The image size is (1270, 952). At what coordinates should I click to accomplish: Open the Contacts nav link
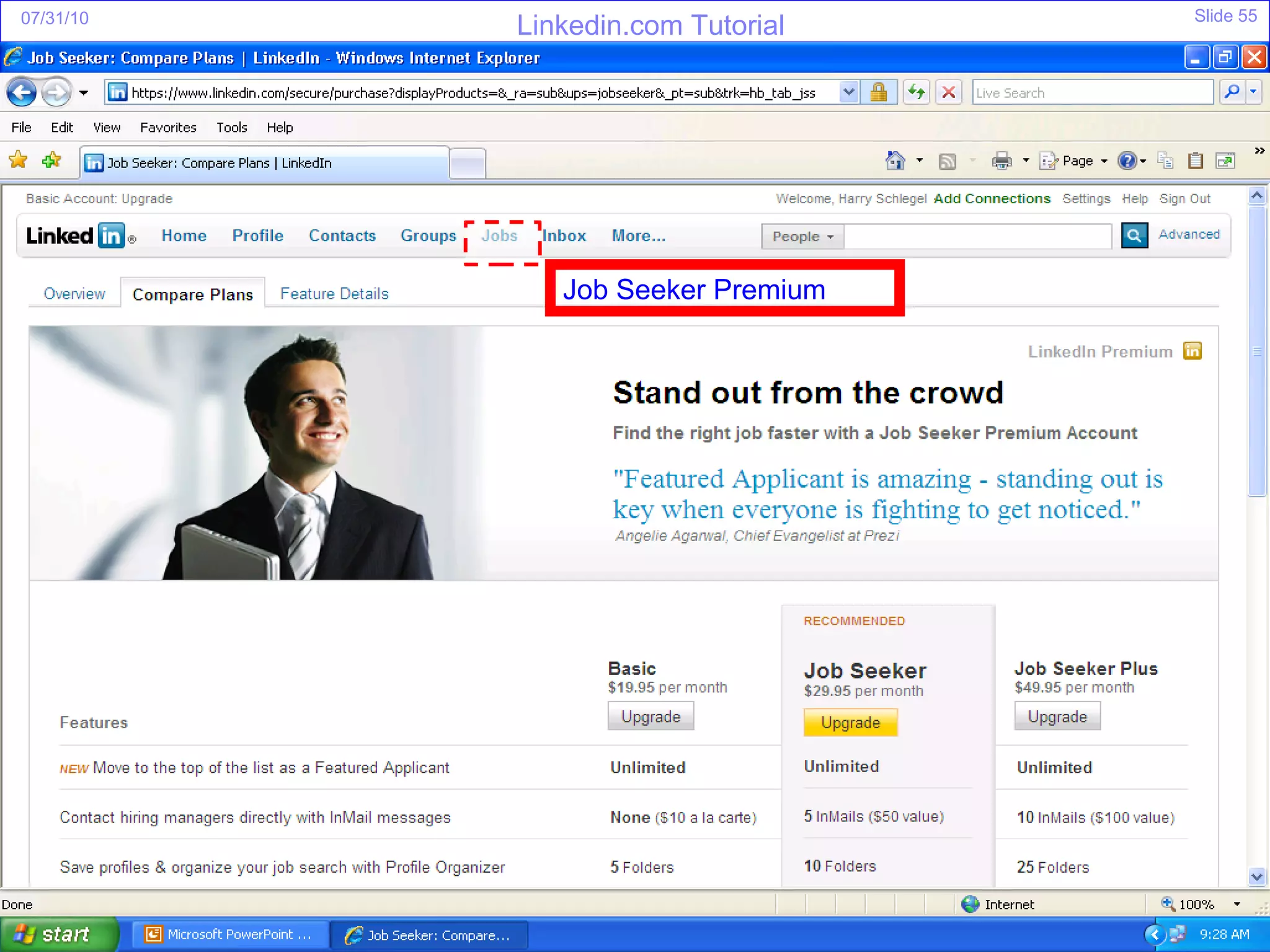point(342,236)
